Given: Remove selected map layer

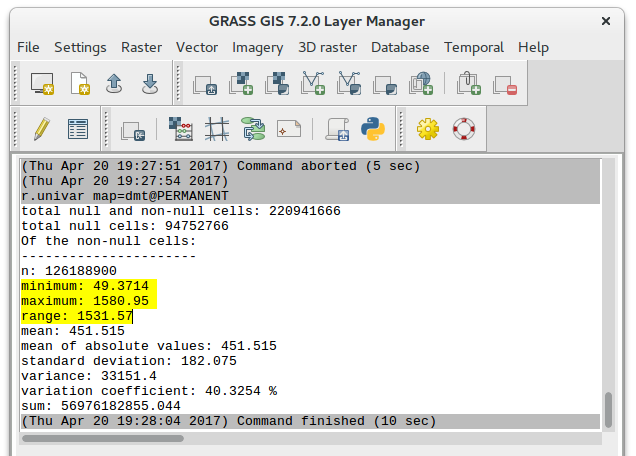Looking at the screenshot, I should (505, 84).
